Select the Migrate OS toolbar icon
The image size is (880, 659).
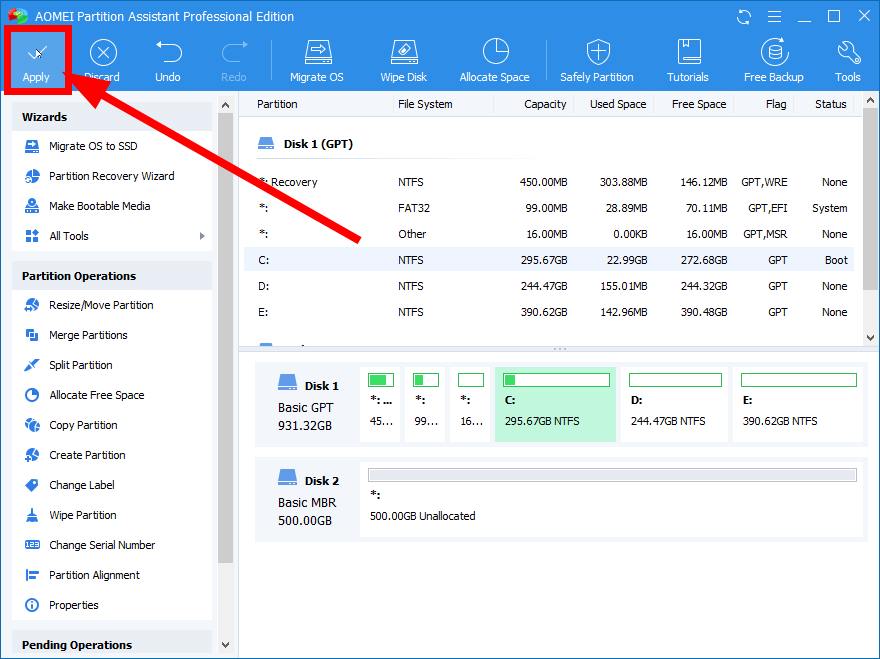tap(316, 60)
